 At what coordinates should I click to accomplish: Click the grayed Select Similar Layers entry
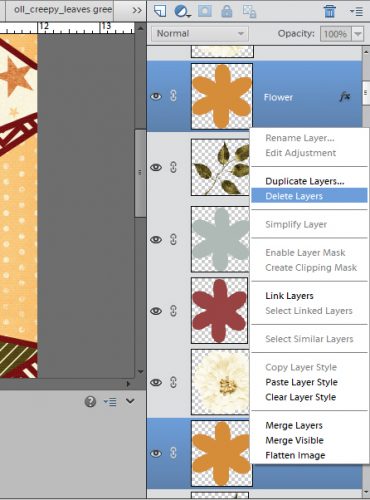[x=309, y=339]
